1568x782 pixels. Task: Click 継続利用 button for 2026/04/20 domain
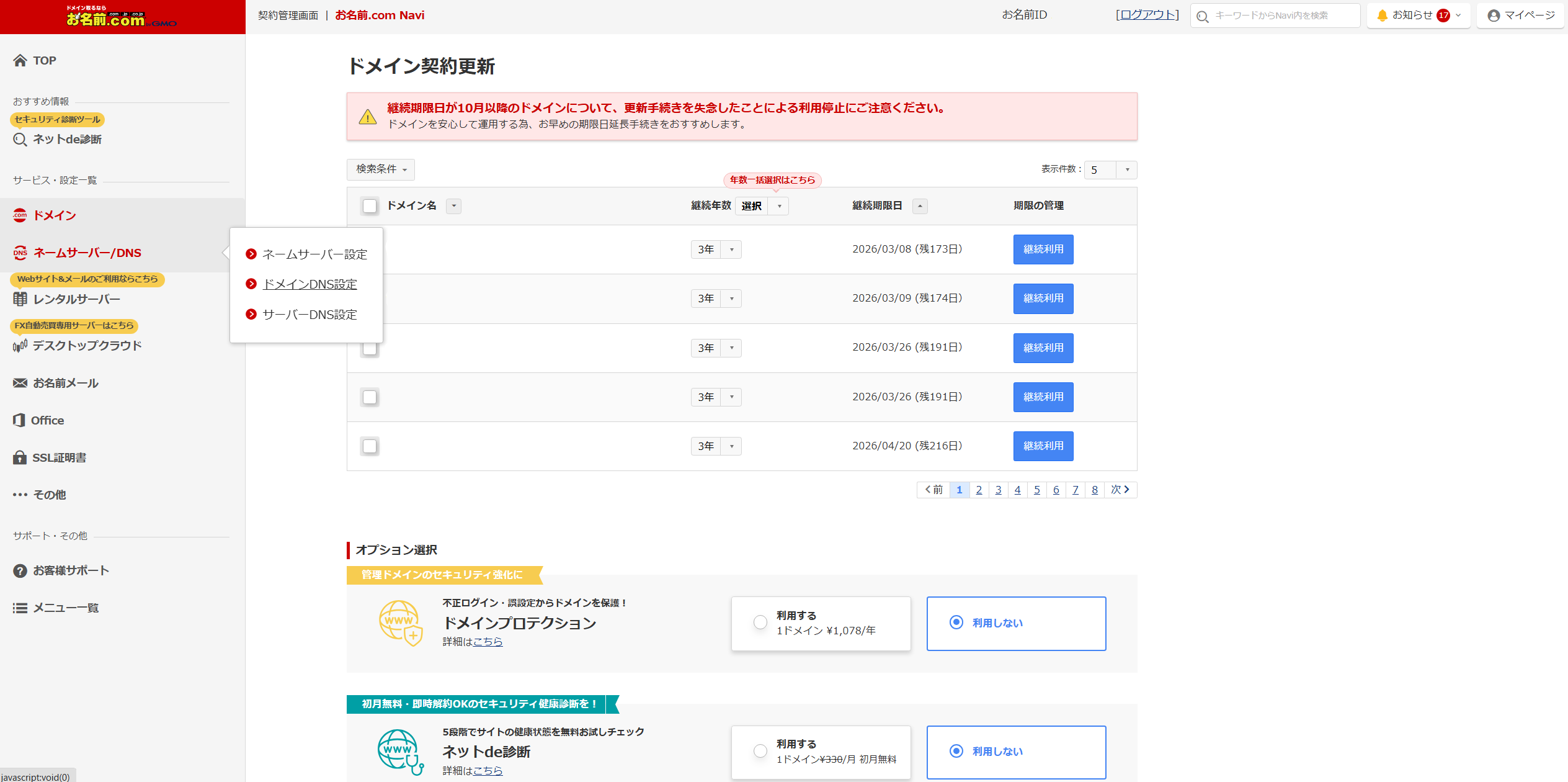(x=1043, y=446)
